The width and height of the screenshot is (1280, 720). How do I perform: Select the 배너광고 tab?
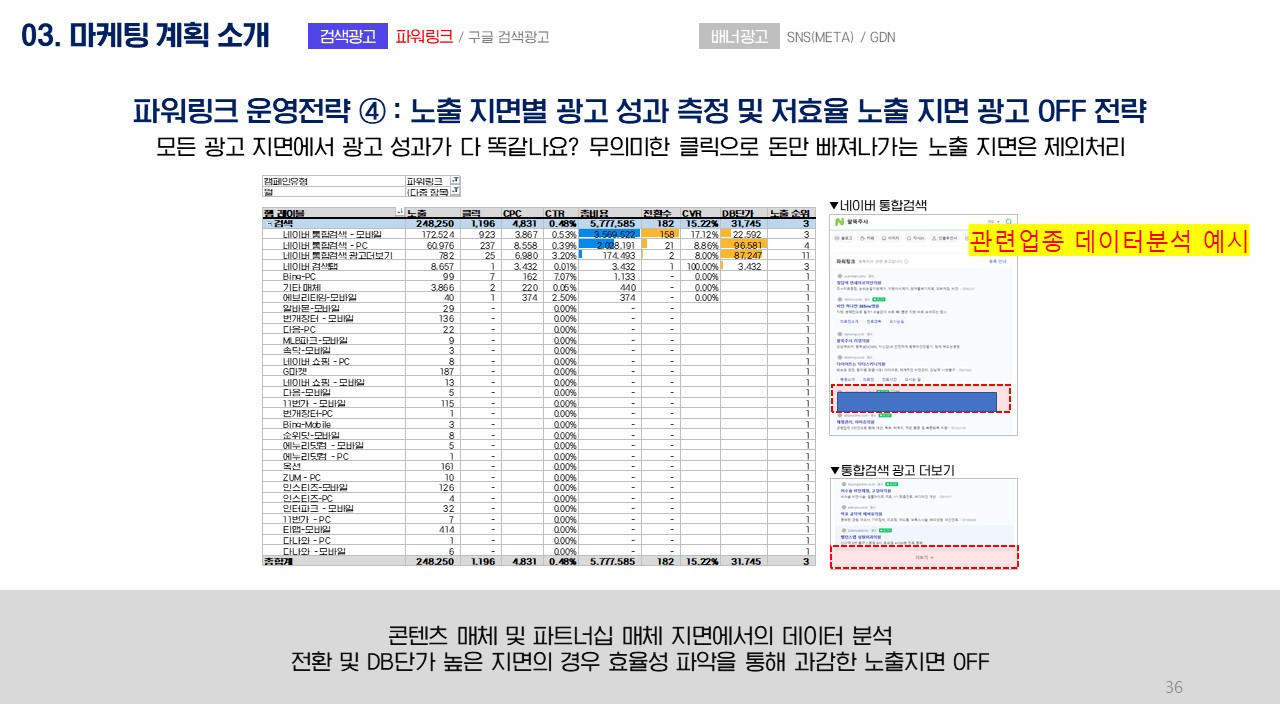pyautogui.click(x=738, y=37)
